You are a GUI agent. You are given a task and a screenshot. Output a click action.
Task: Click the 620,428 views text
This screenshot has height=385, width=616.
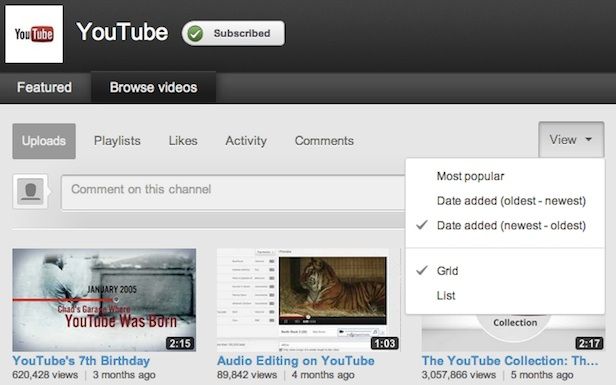coord(45,375)
